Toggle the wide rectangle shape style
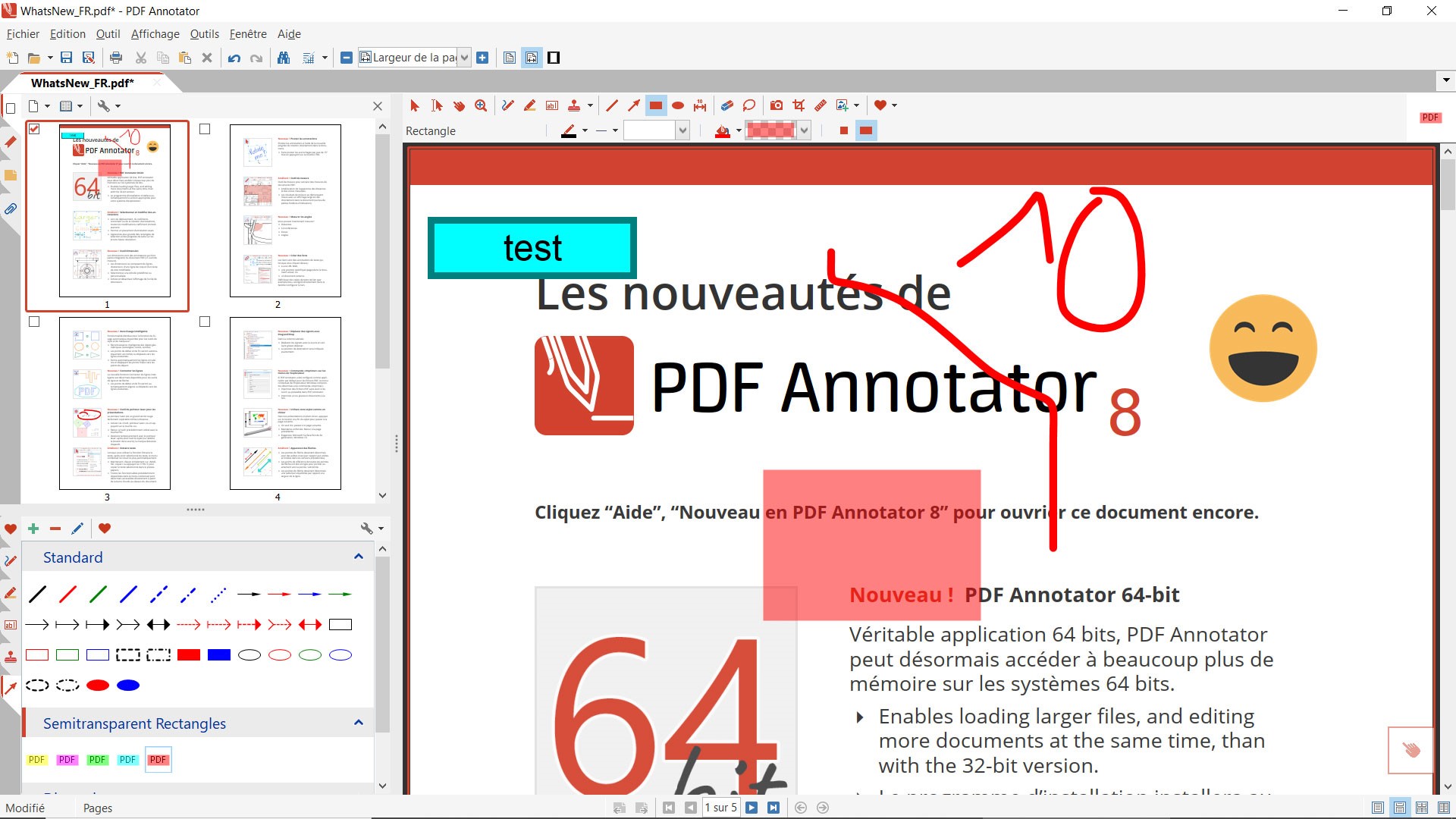Image resolution: width=1456 pixels, height=819 pixels. coord(866,130)
